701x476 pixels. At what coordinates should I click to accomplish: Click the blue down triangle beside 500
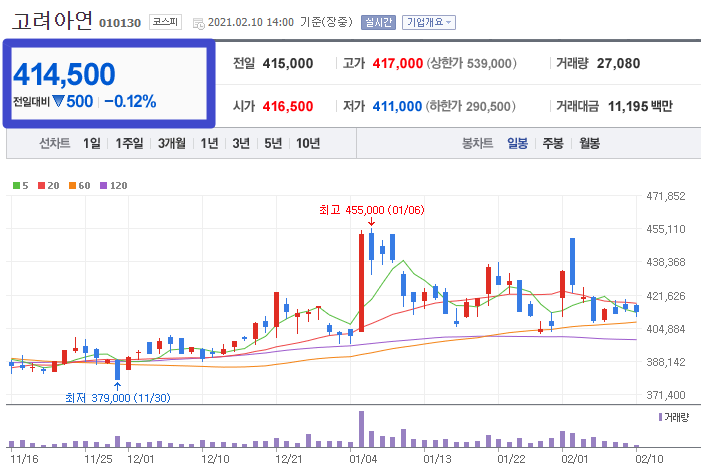pos(58,101)
